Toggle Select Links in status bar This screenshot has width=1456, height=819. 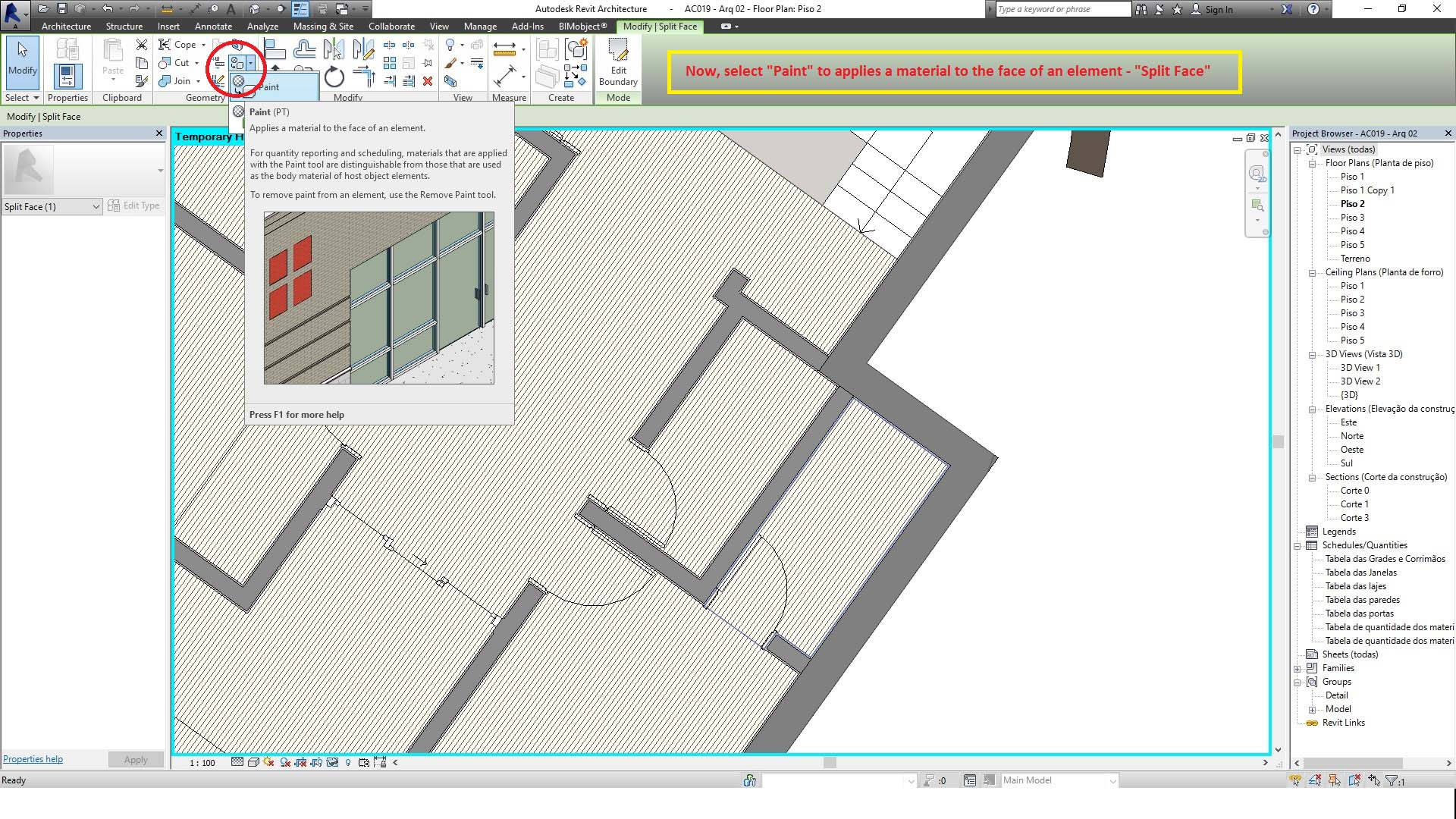pos(1295,780)
